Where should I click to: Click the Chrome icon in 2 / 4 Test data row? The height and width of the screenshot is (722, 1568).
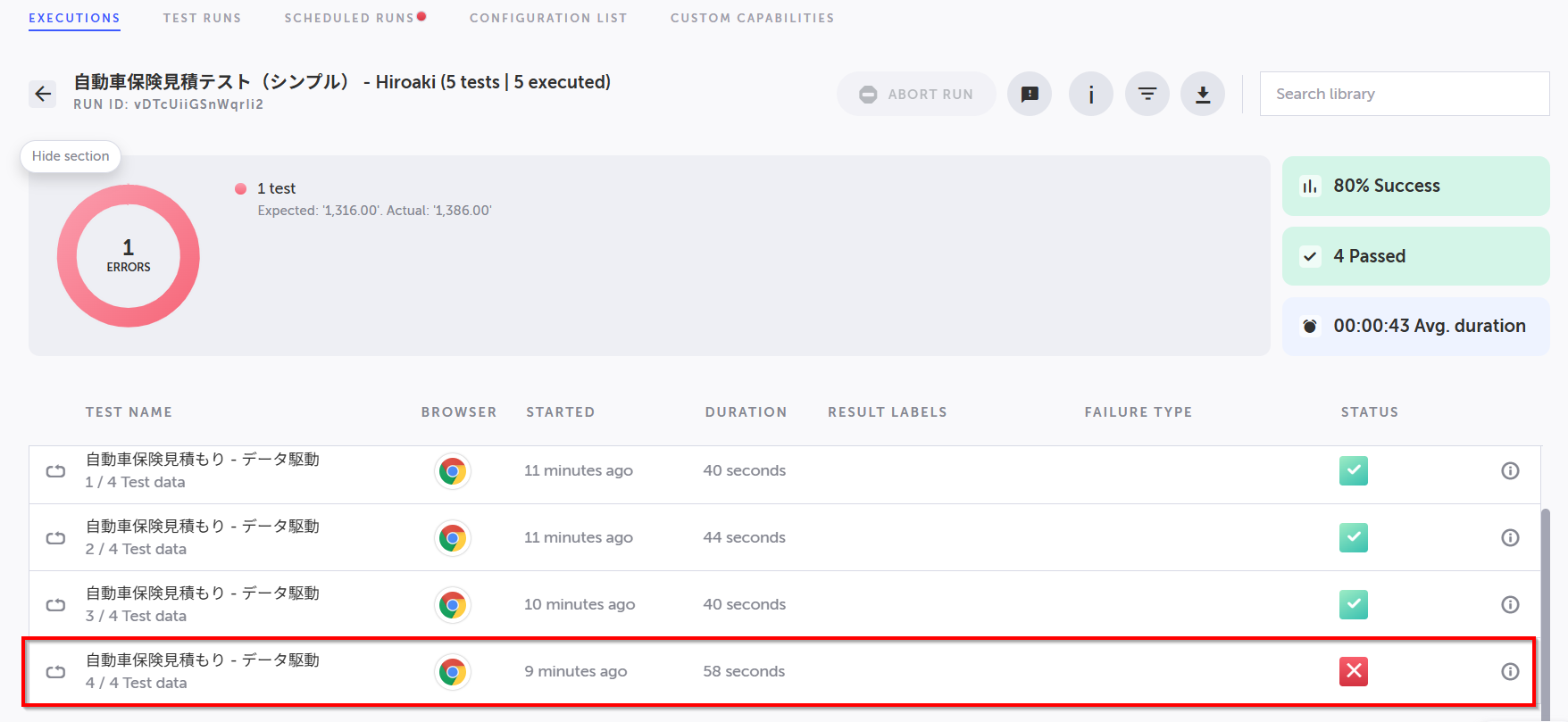pos(453,538)
